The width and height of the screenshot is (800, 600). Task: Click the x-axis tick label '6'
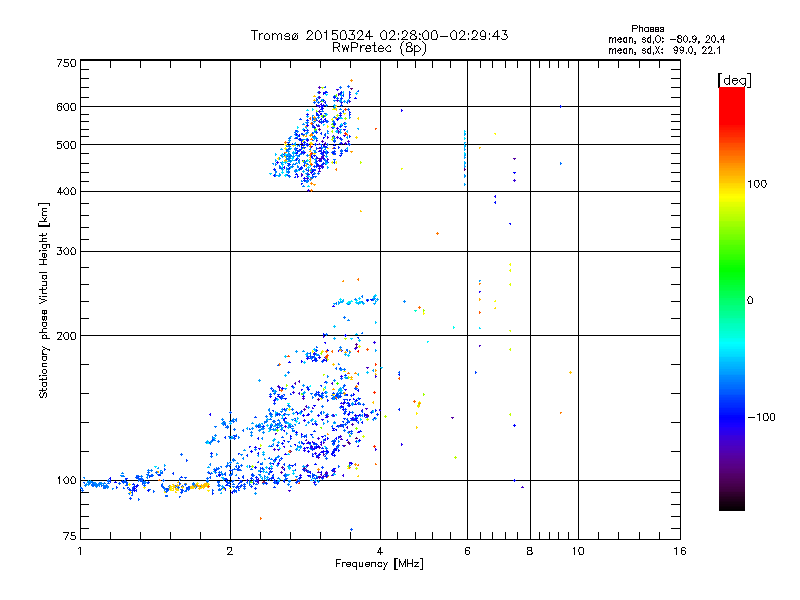[x=467, y=551]
